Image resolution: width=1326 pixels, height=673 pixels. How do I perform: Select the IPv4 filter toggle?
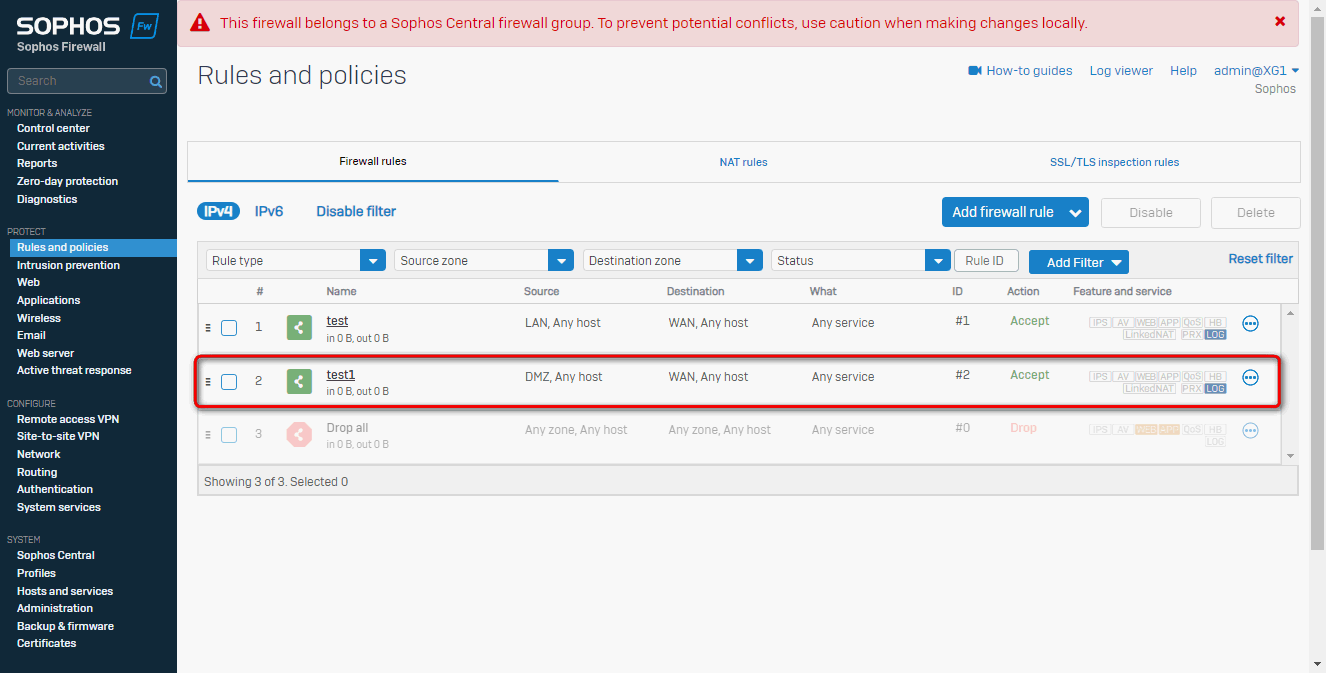pyautogui.click(x=218, y=211)
